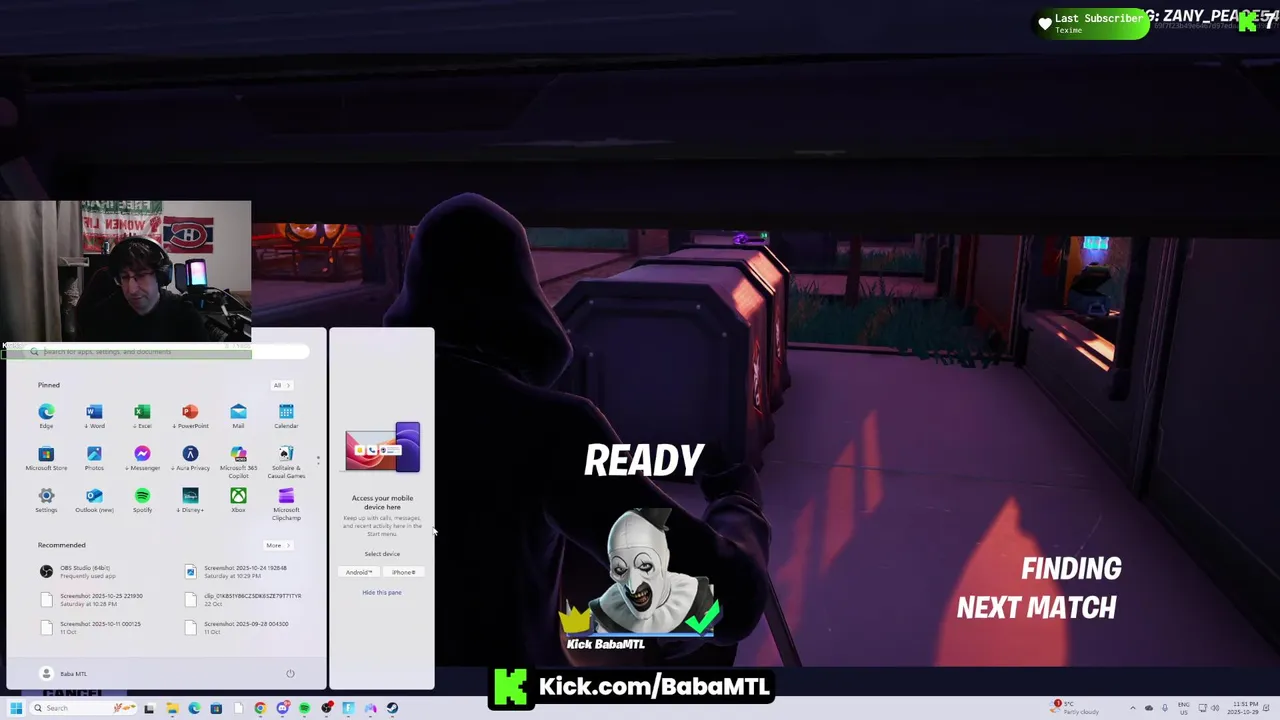Open Microsoft Store from taskbar
Image resolution: width=1280 pixels, height=720 pixels.
click(216, 708)
